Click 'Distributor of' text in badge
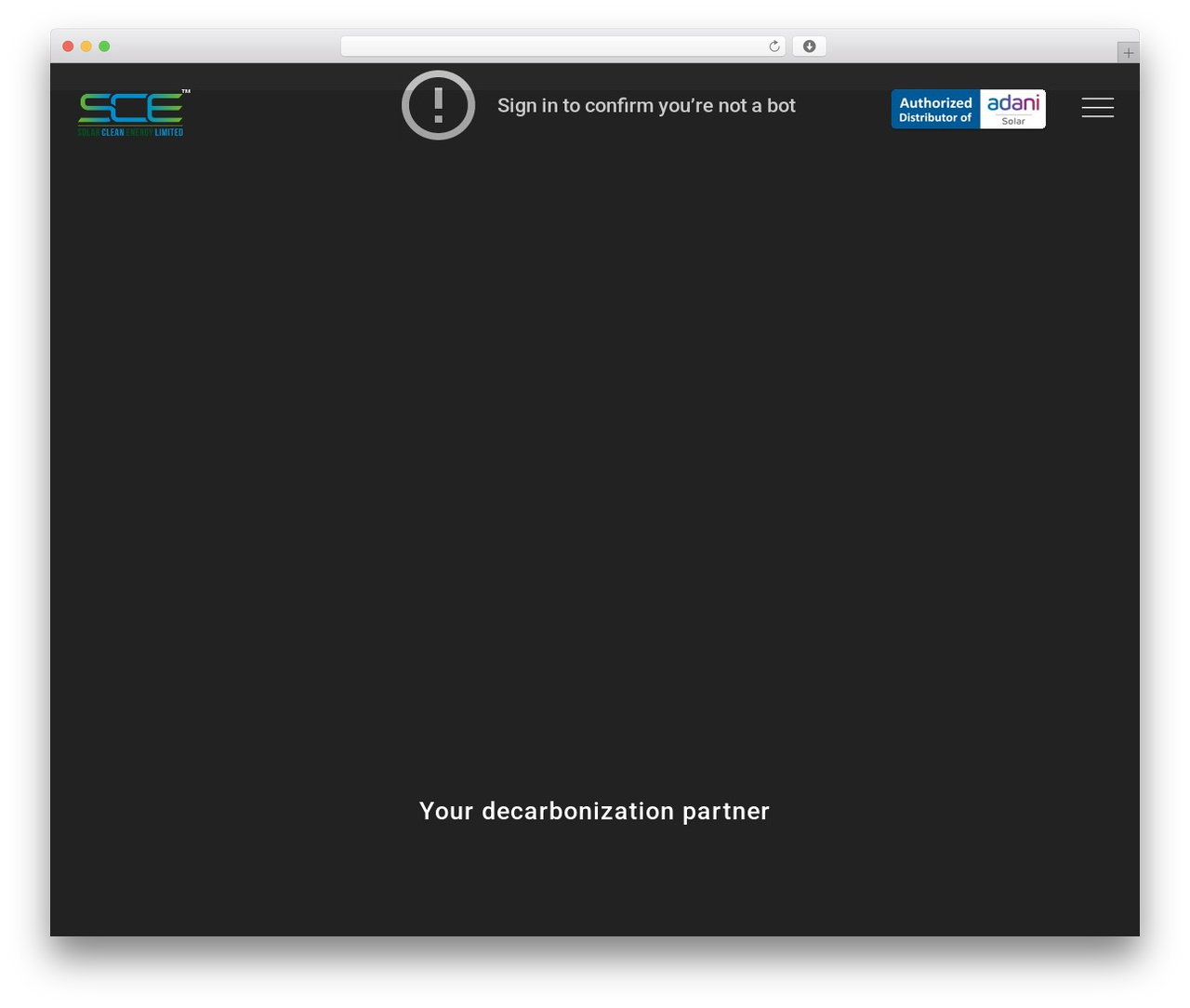This screenshot has width=1190, height=1008. 935,118
